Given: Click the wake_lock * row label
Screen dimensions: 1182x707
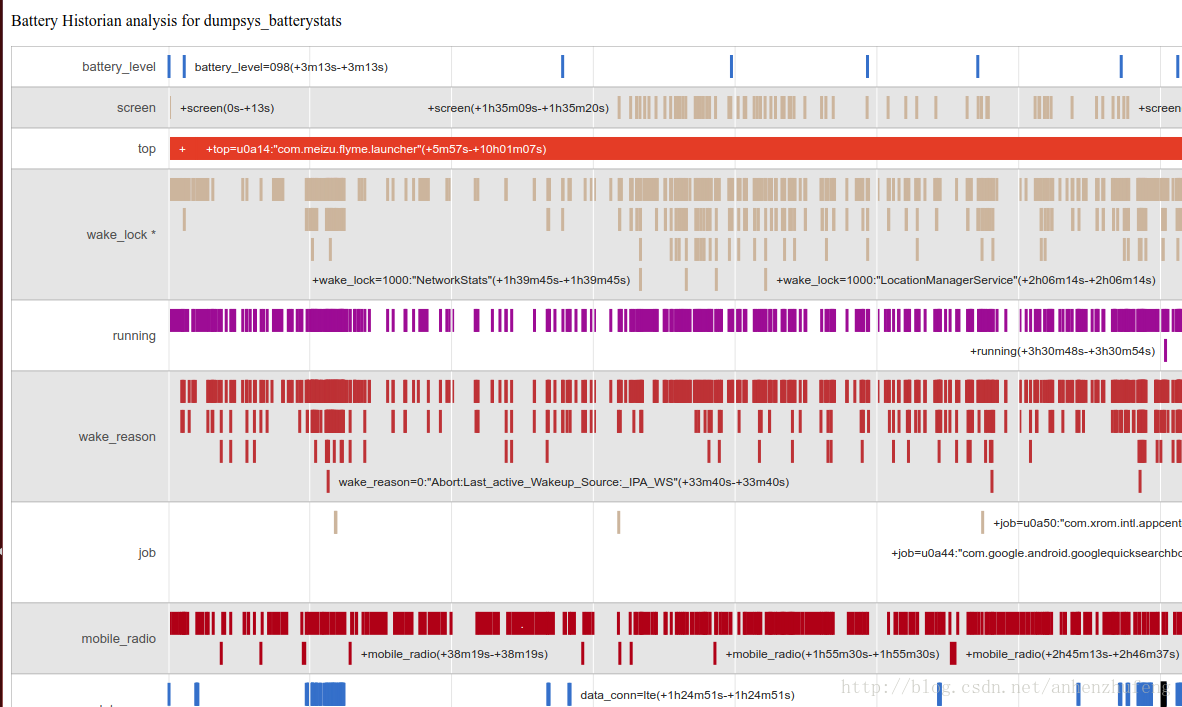Looking at the screenshot, I should point(121,234).
